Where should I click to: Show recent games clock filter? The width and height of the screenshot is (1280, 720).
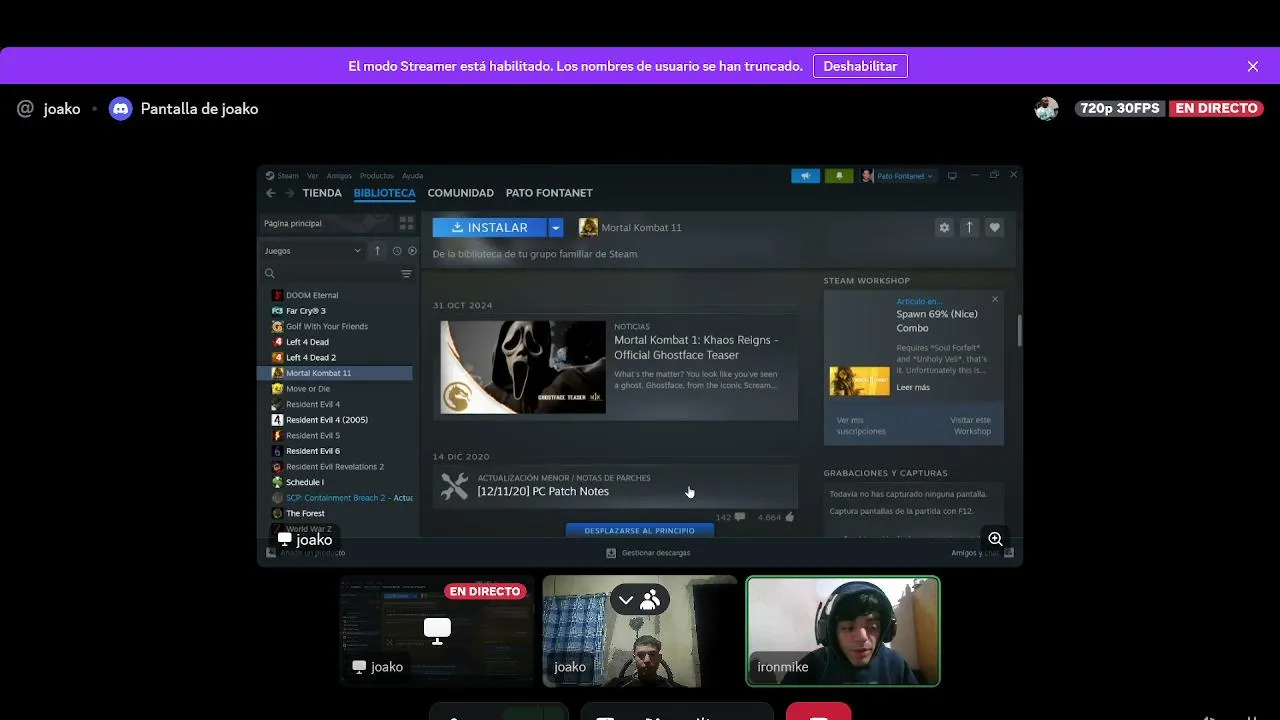397,251
